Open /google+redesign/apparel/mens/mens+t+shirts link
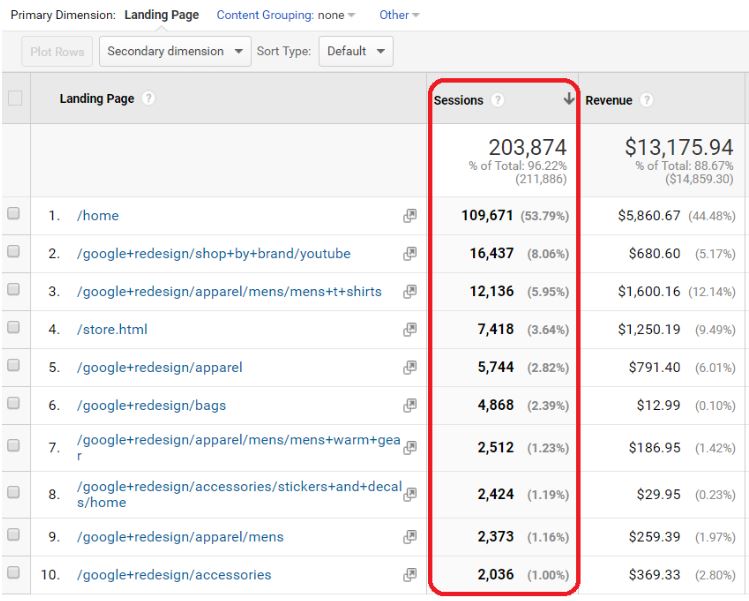This screenshot has height=601, width=749. point(229,291)
